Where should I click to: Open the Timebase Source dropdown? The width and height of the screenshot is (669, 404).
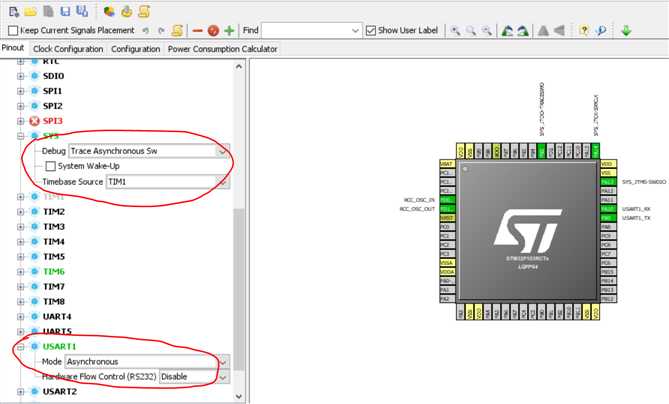pos(222,182)
